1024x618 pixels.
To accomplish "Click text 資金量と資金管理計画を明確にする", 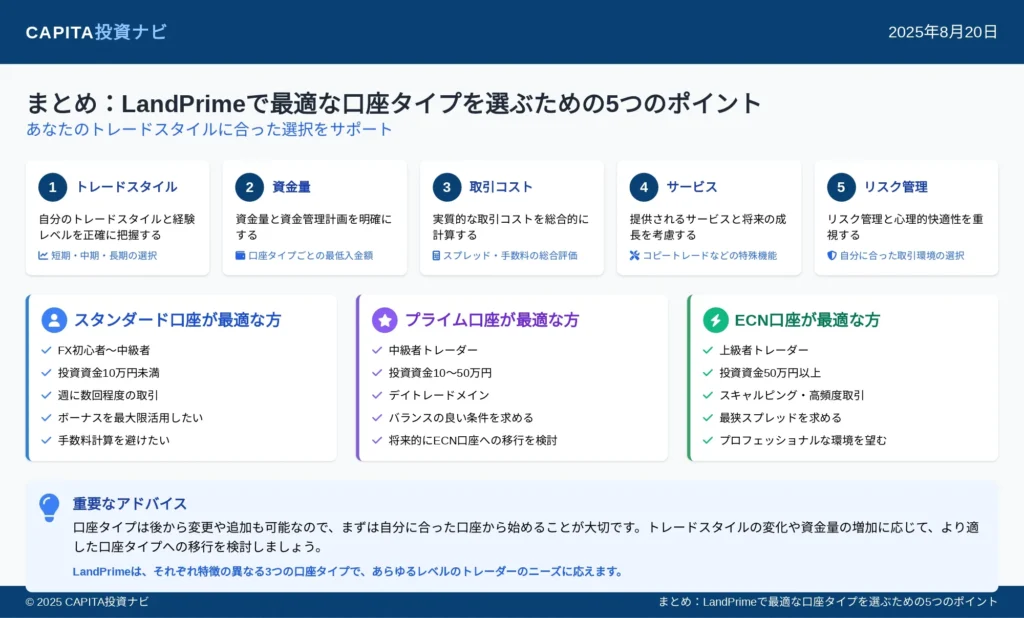I will coord(314,227).
